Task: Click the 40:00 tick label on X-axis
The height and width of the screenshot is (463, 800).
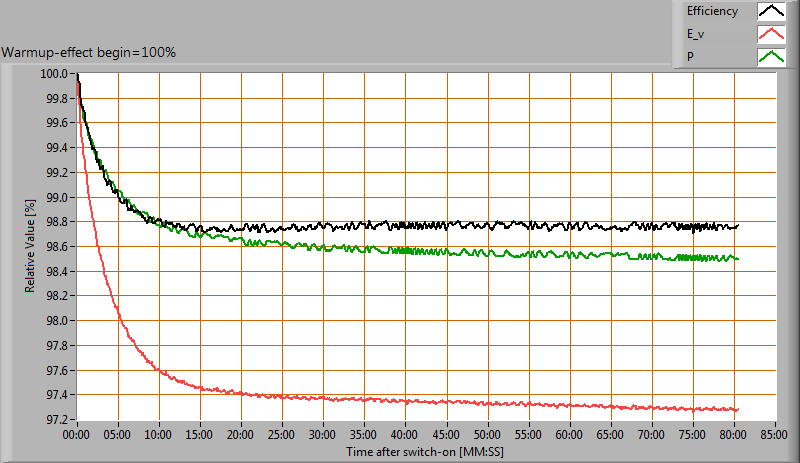Action: coord(405,437)
